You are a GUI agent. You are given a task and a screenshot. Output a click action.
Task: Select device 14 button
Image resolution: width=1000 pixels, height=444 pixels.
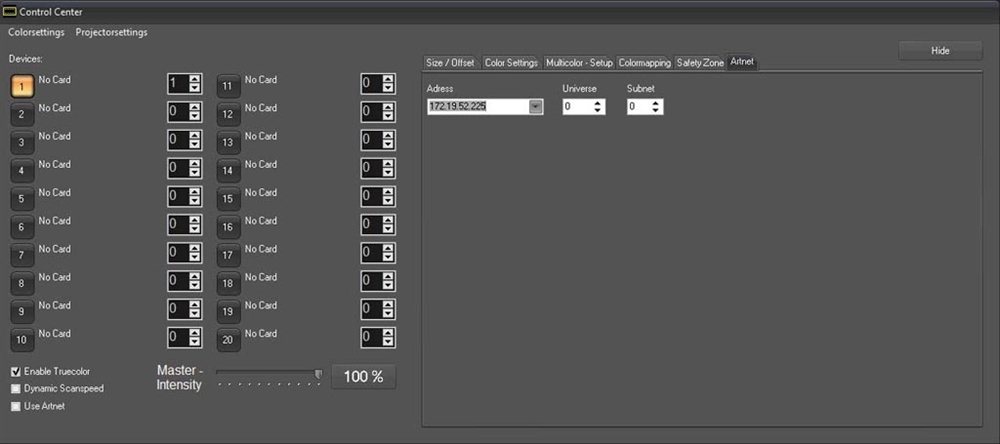tap(229, 171)
